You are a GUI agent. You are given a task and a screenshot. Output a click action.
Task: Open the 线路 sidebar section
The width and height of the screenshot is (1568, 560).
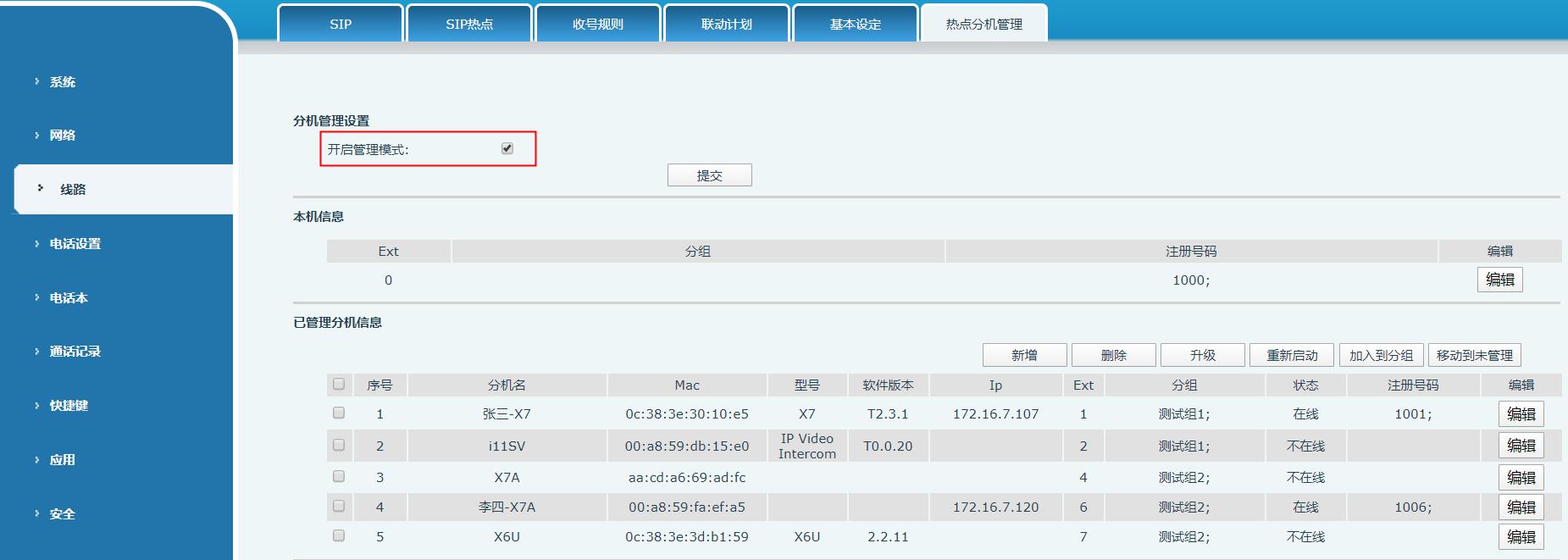coord(124,189)
